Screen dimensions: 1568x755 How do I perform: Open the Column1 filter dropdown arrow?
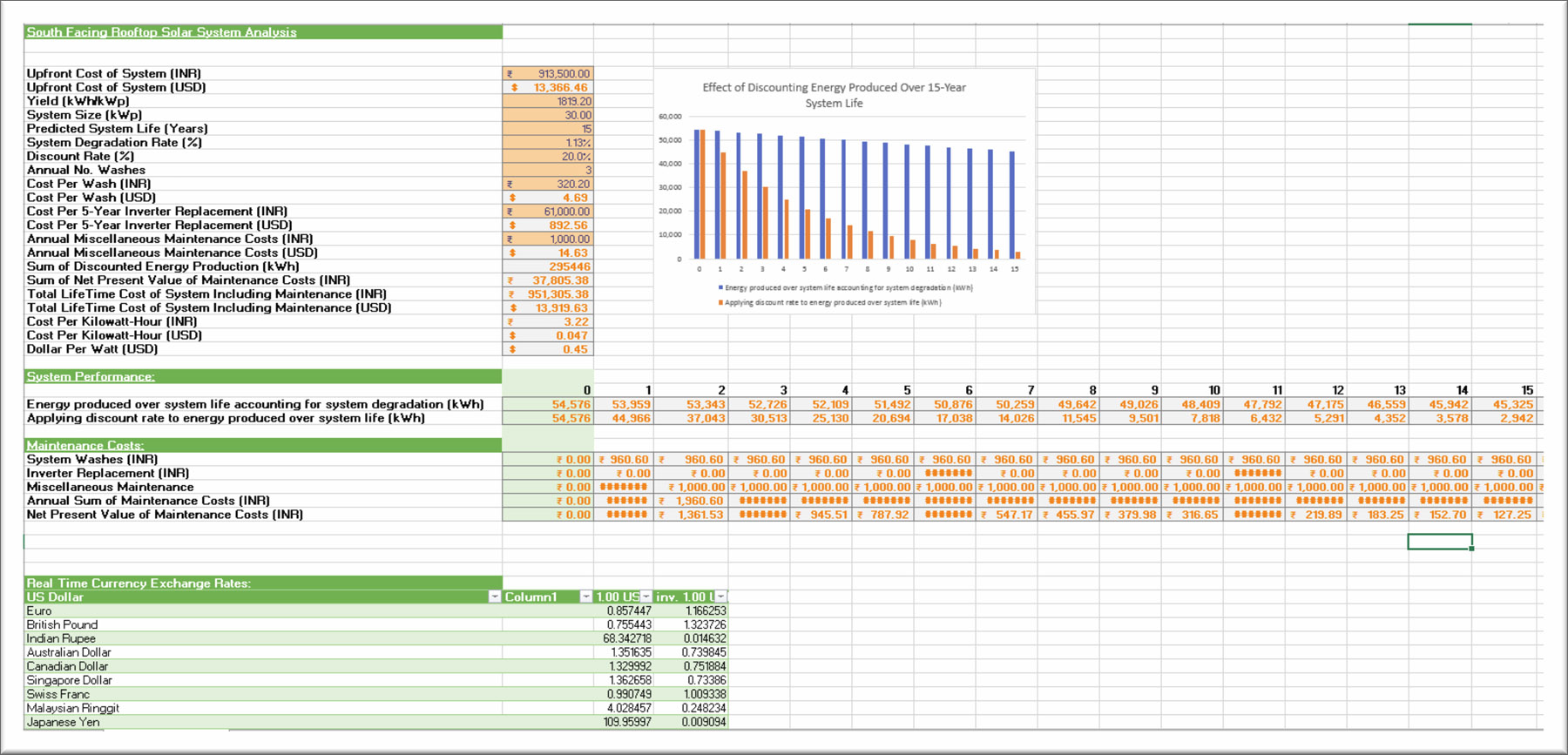(585, 597)
